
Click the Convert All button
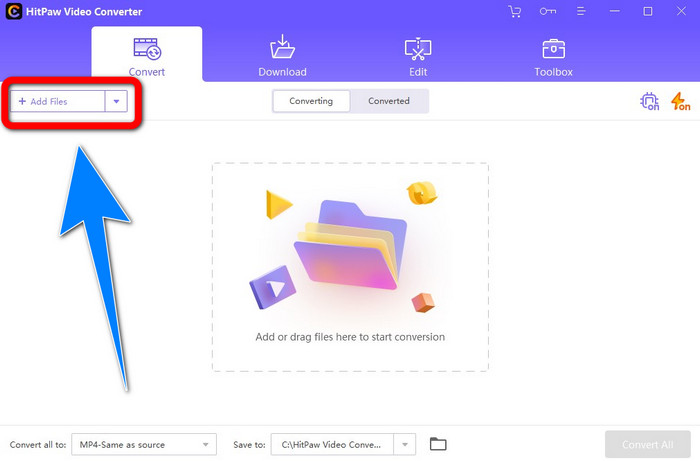click(x=648, y=444)
